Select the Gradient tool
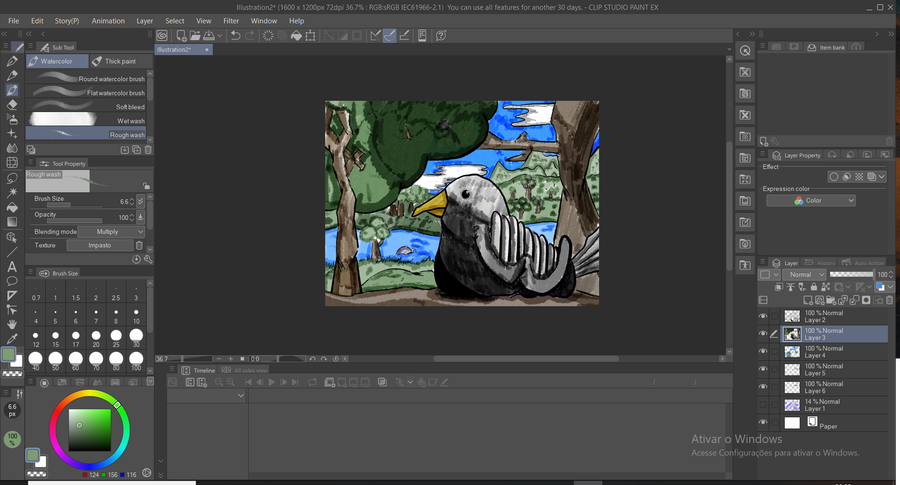Image resolution: width=900 pixels, height=485 pixels. point(12,222)
